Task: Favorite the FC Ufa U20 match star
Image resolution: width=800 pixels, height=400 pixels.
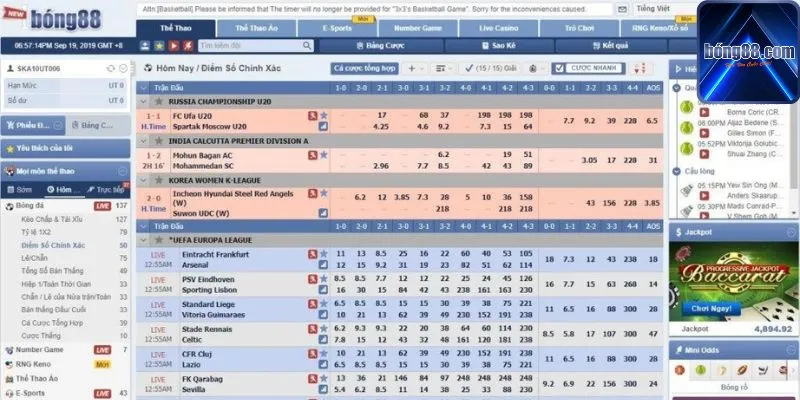Action: [x=323, y=116]
